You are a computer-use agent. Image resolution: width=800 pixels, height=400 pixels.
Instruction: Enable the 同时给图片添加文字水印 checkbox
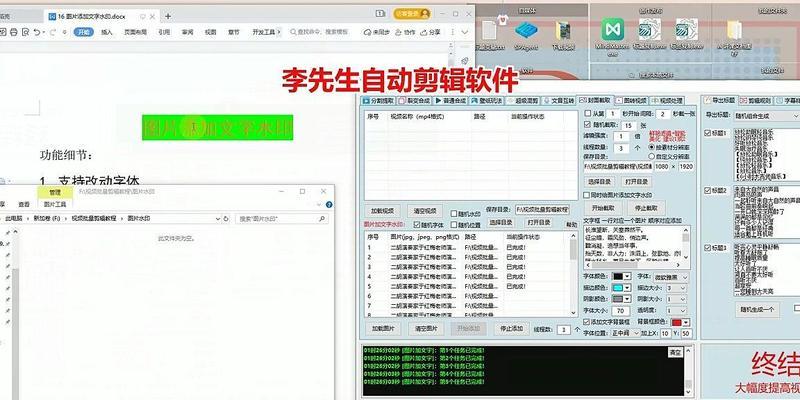[x=587, y=195]
